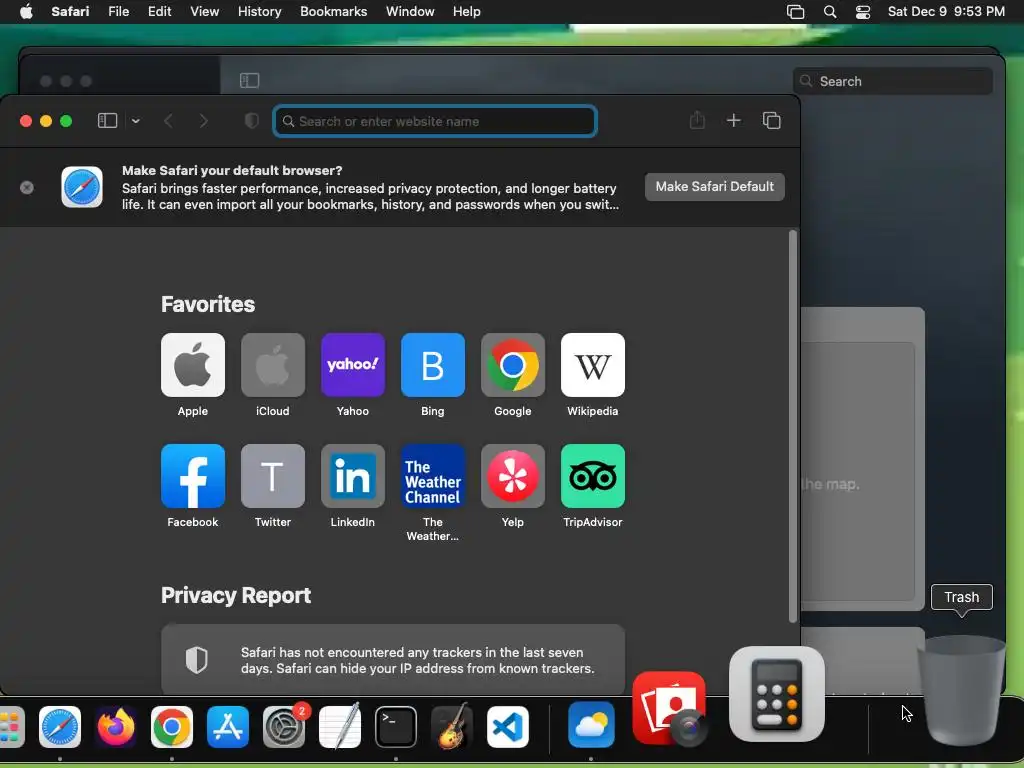
Task: Open Launchpad from the Dock
Action: click(x=10, y=727)
